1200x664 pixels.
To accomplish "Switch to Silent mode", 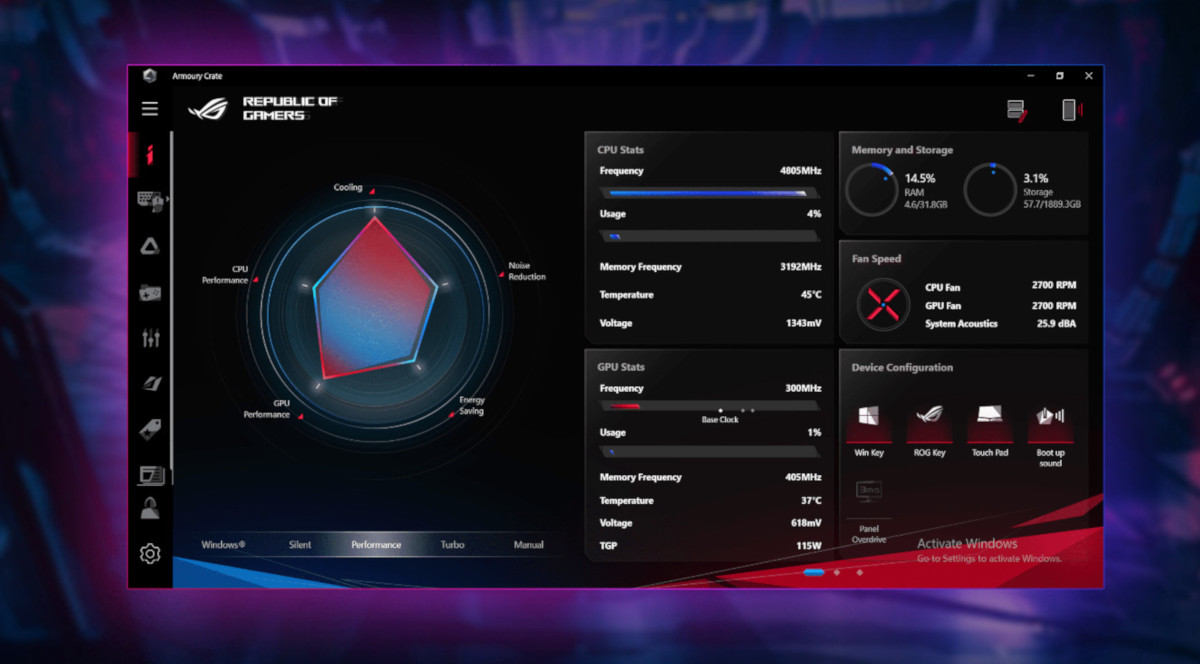I will 300,545.
